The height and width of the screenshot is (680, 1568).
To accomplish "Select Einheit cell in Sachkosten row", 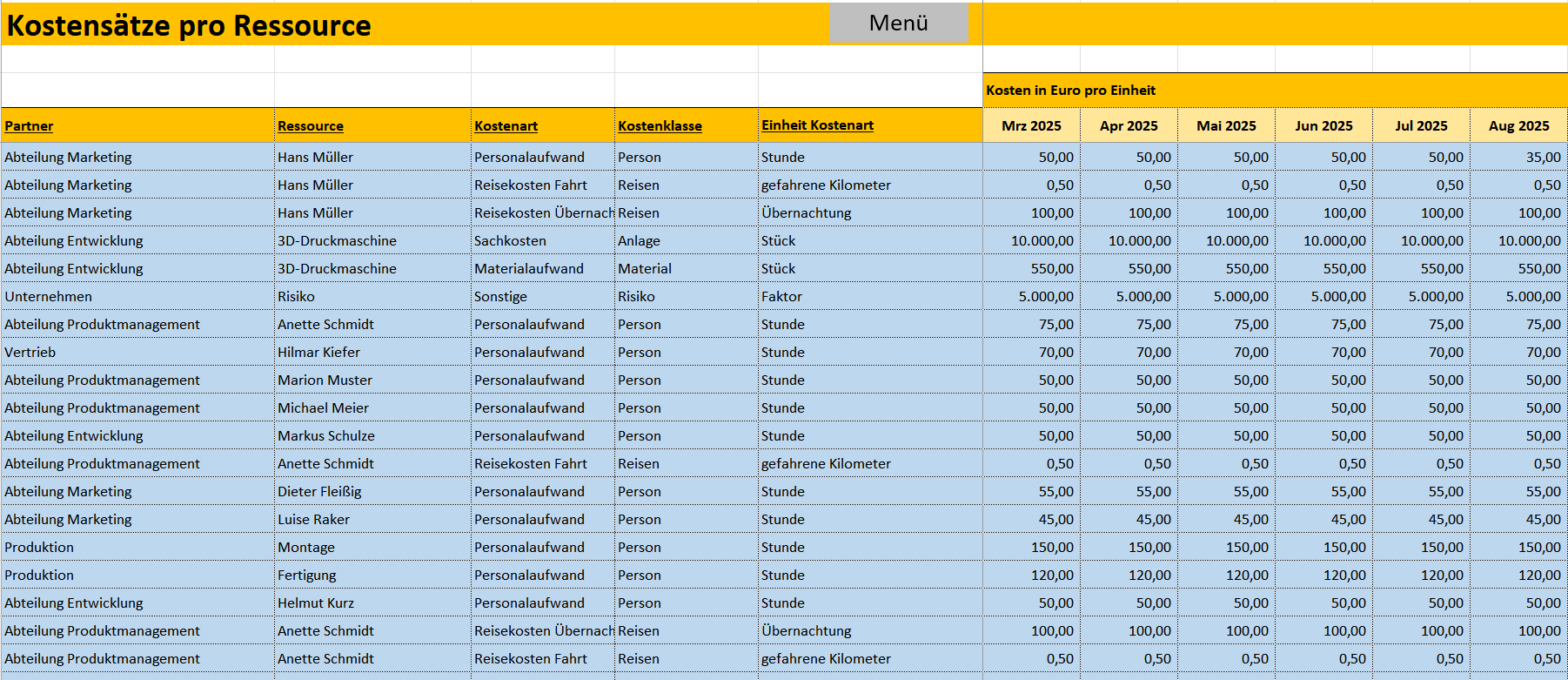I will (870, 240).
